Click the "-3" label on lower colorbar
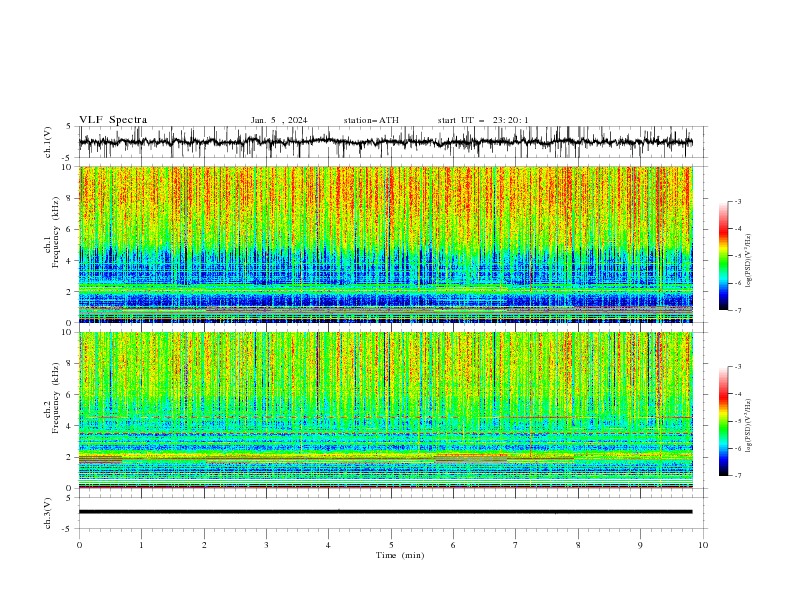792x612 pixels. coord(738,367)
